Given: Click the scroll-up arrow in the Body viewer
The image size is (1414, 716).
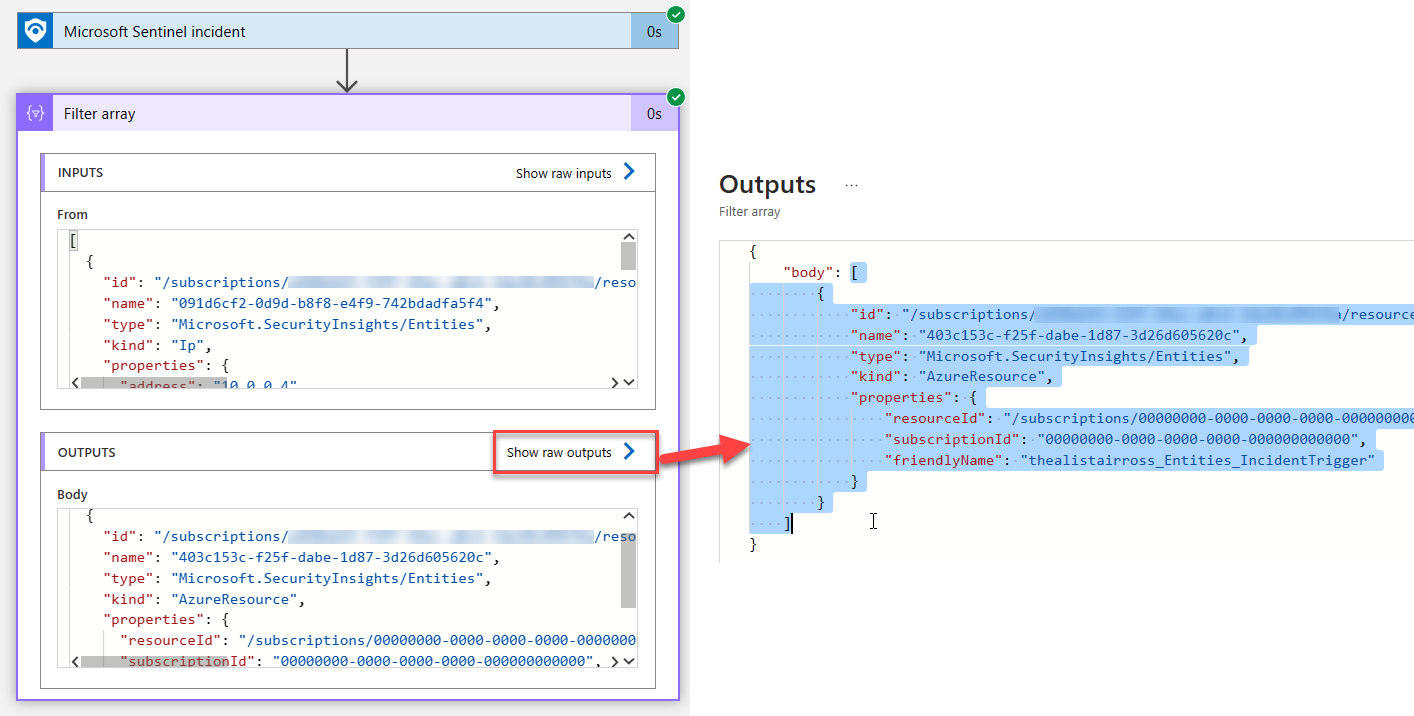Looking at the screenshot, I should pyautogui.click(x=629, y=515).
